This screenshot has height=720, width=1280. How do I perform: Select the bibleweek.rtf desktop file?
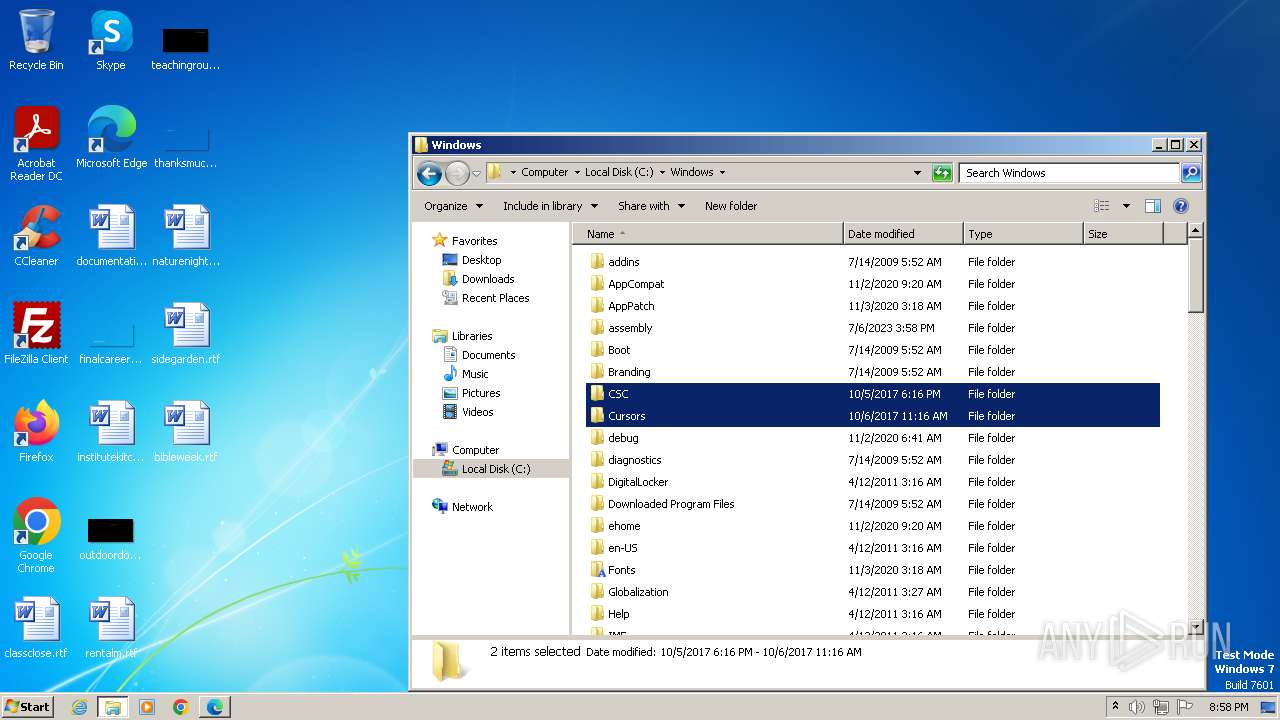point(186,432)
